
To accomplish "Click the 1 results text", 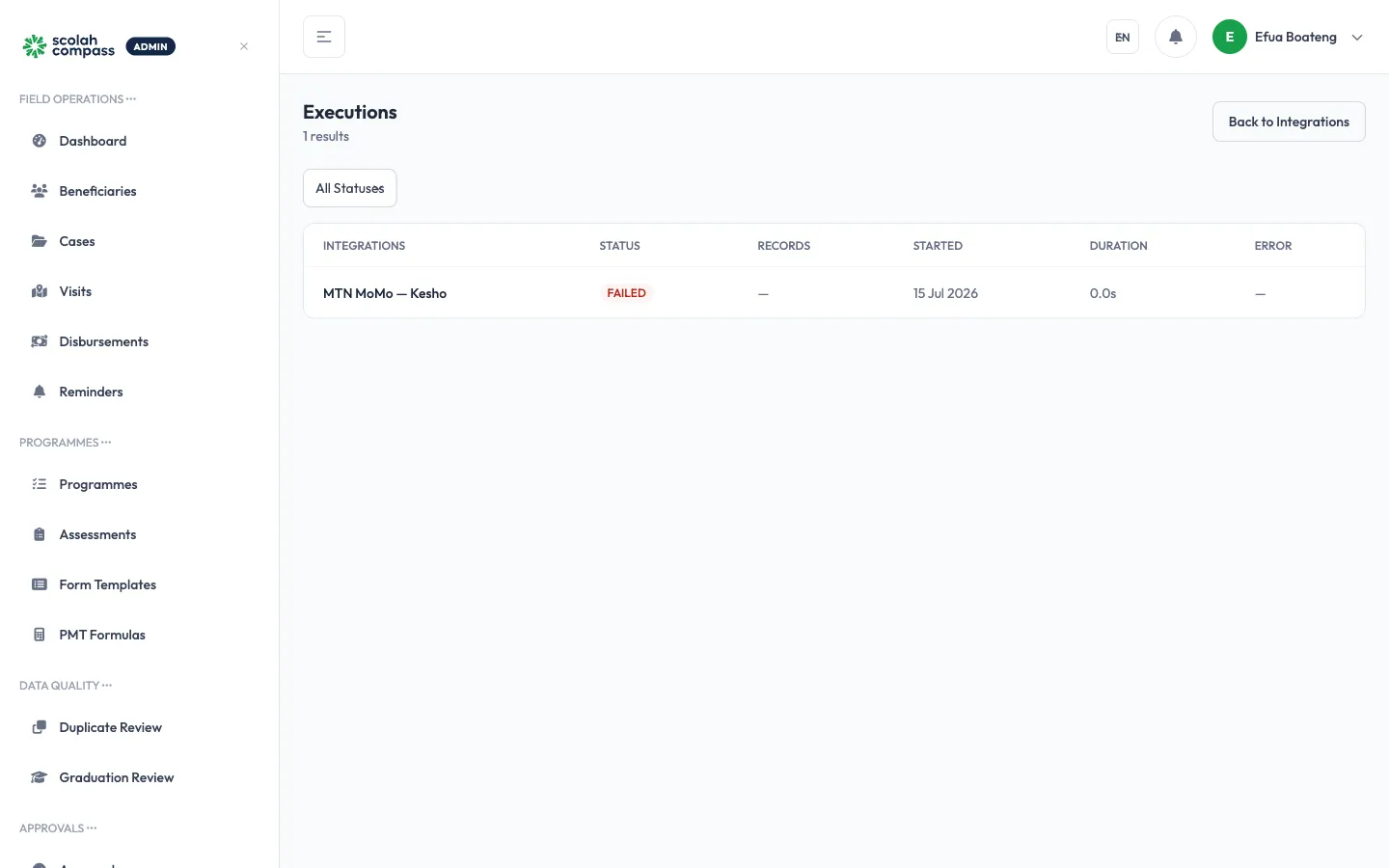I will pos(326,136).
